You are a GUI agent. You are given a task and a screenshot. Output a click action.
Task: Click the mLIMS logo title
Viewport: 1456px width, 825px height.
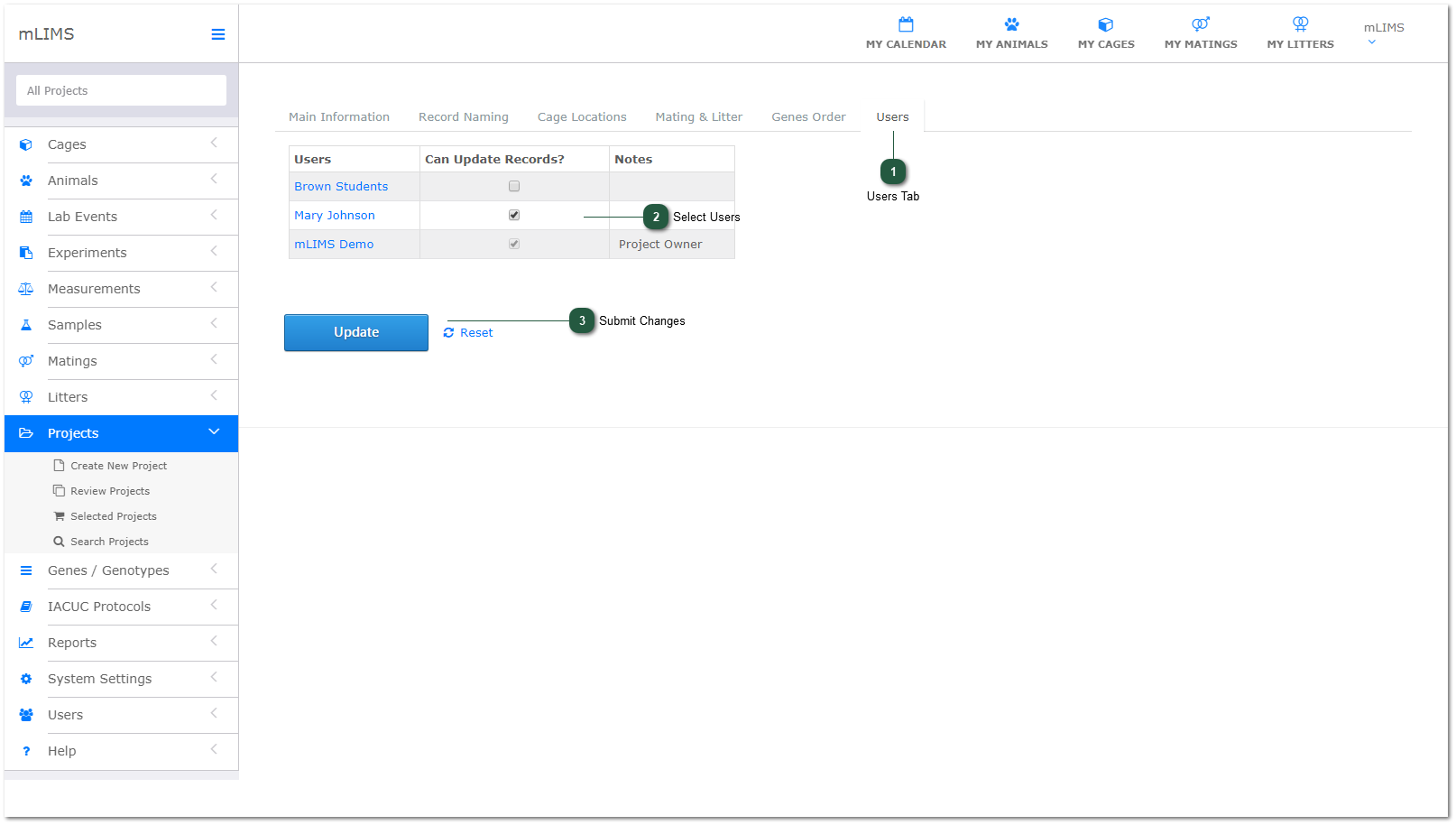click(46, 34)
